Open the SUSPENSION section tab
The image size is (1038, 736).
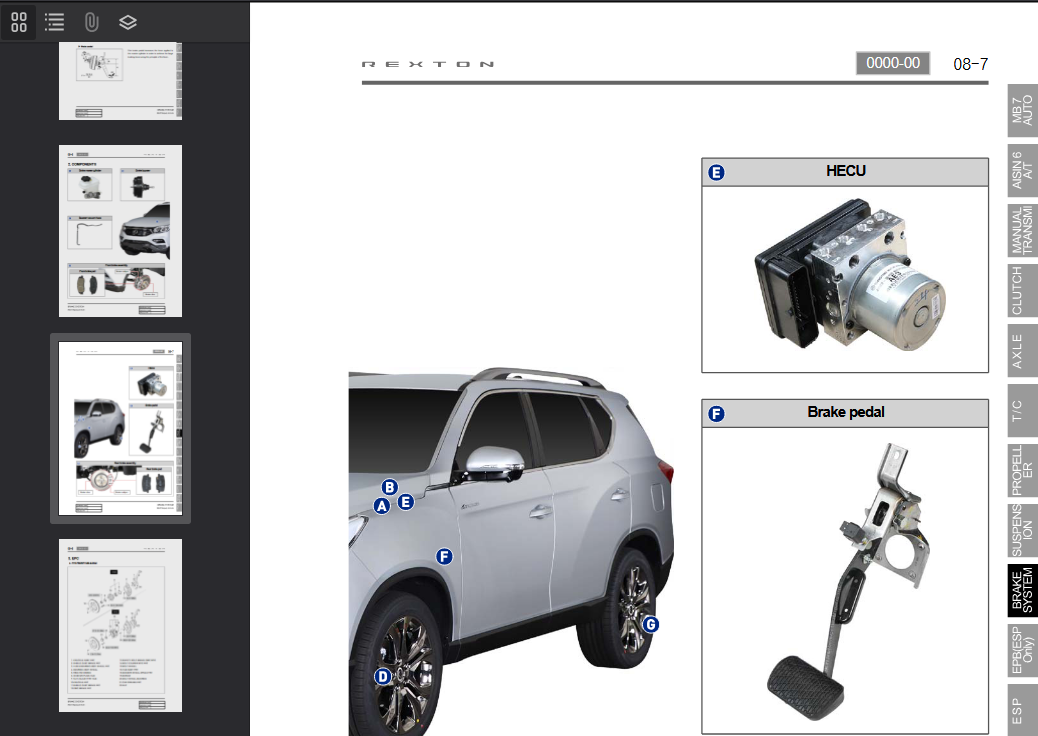(1022, 530)
